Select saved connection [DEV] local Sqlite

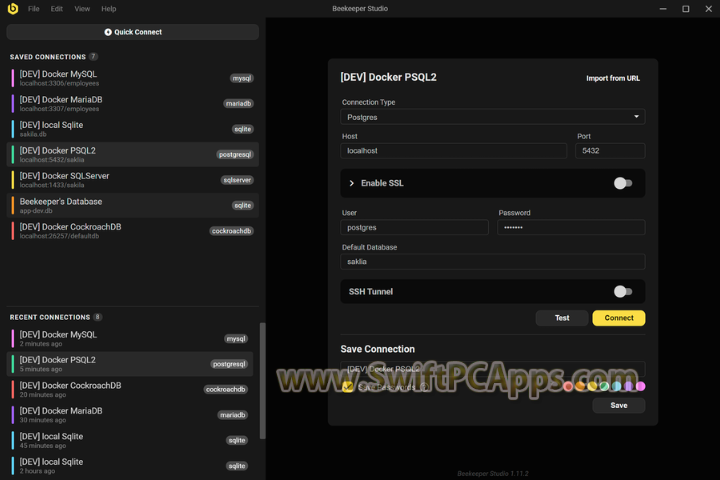point(133,129)
